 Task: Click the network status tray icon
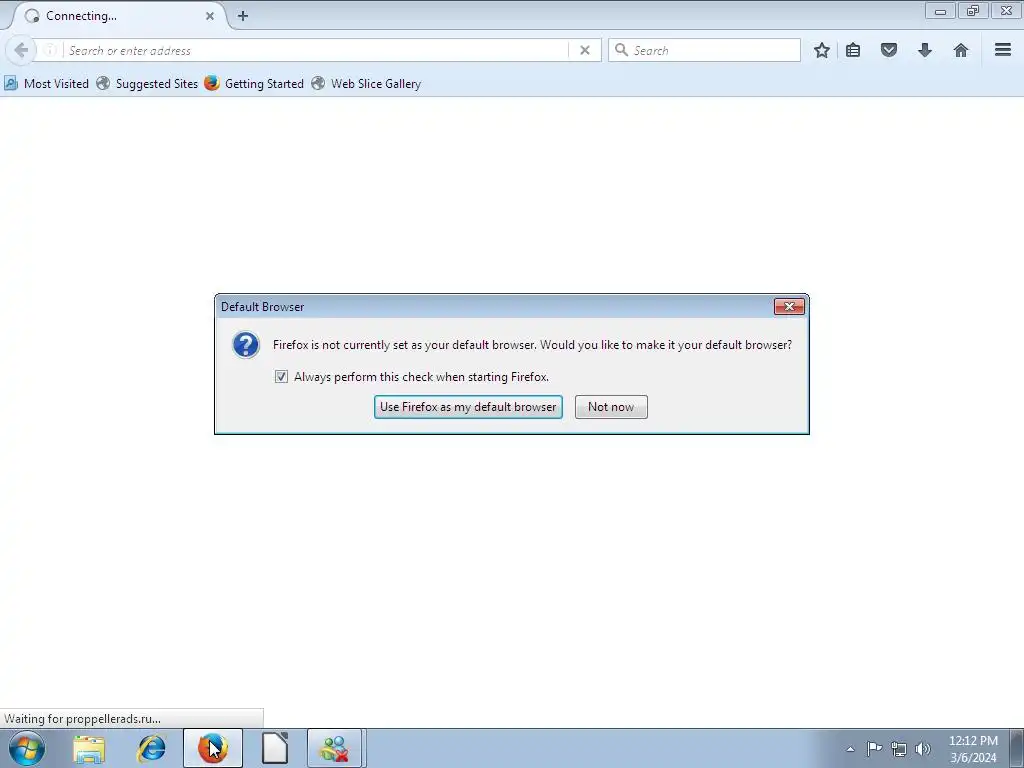pos(899,749)
